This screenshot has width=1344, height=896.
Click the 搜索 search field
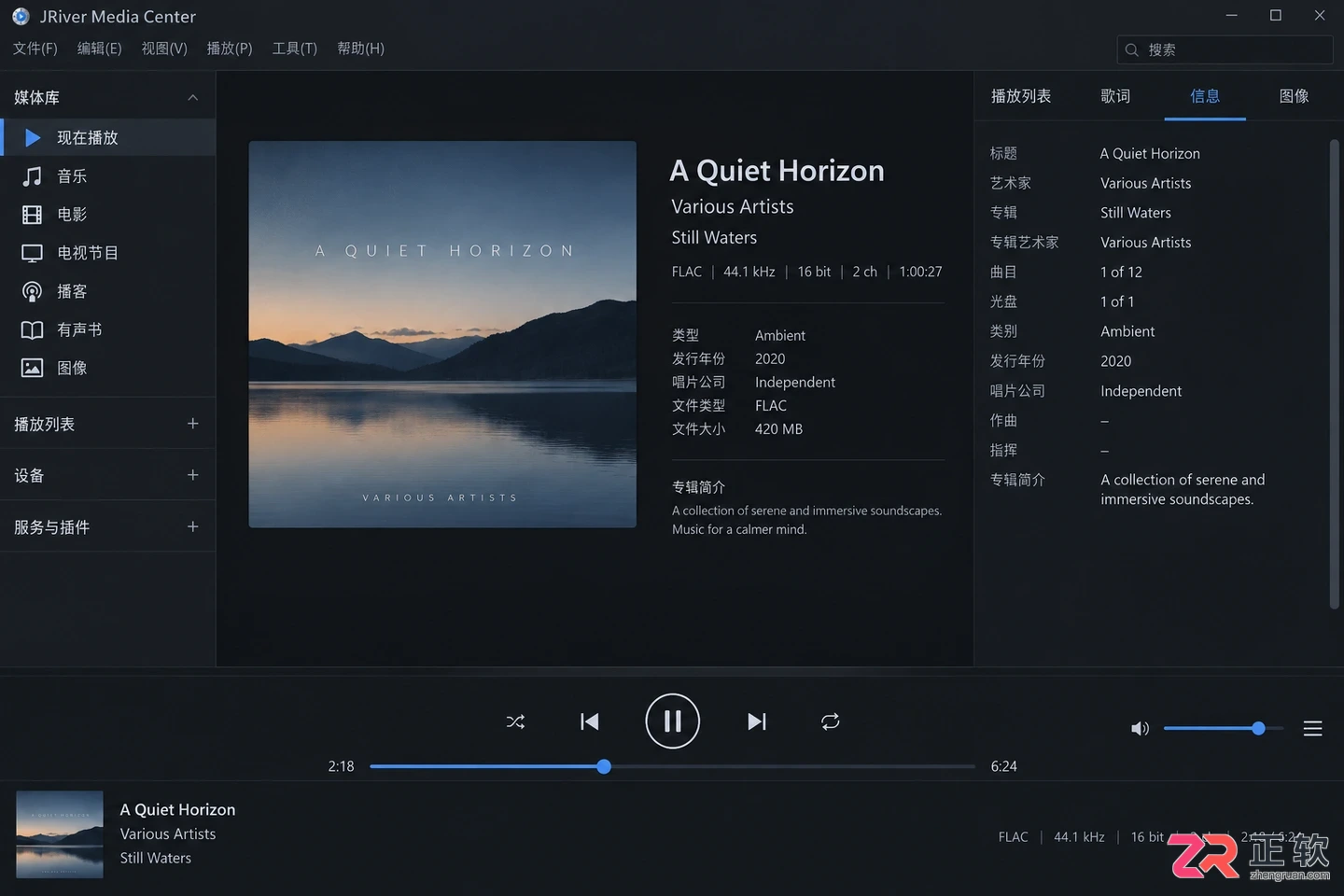tap(1225, 49)
